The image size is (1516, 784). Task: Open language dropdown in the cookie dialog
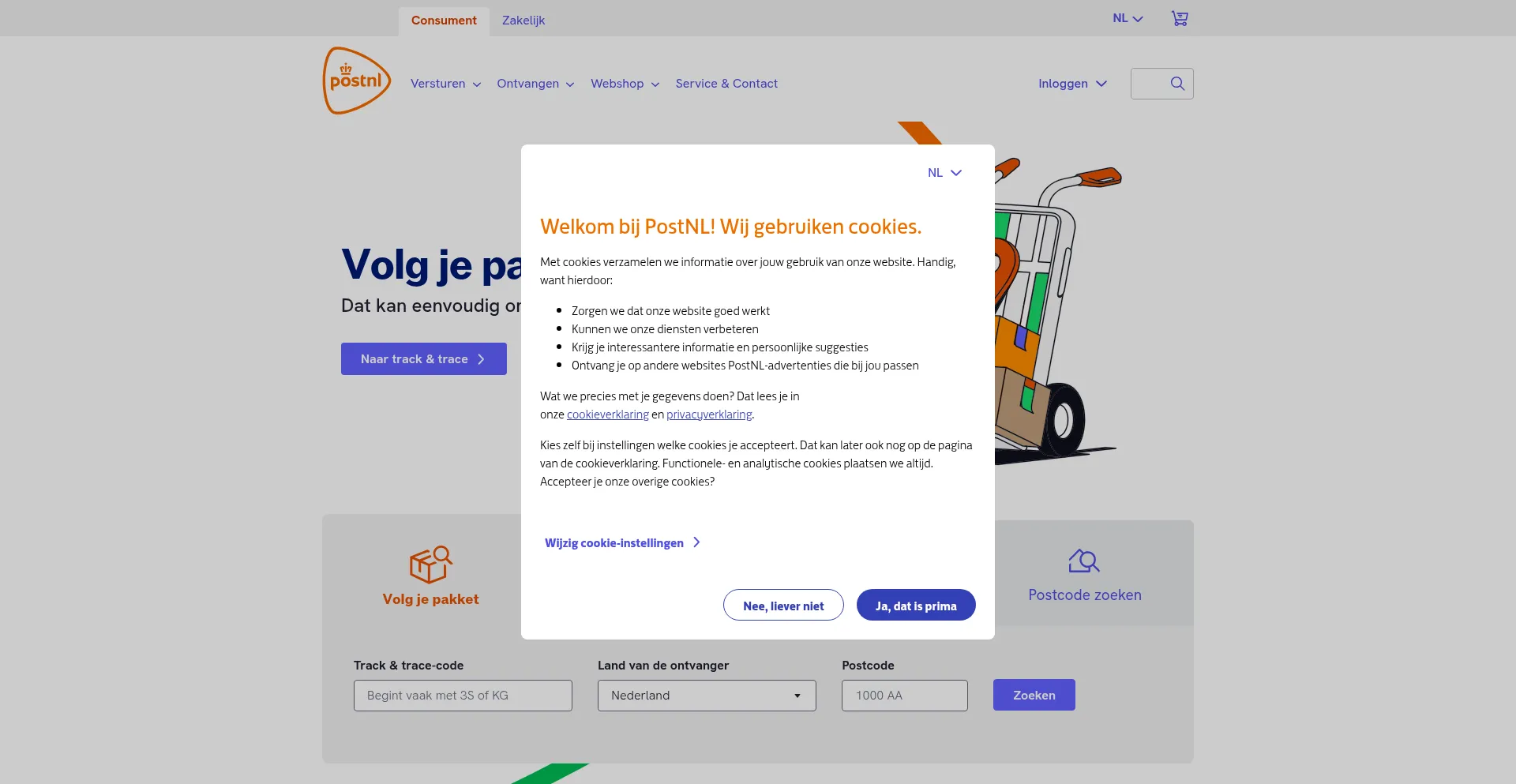click(944, 173)
